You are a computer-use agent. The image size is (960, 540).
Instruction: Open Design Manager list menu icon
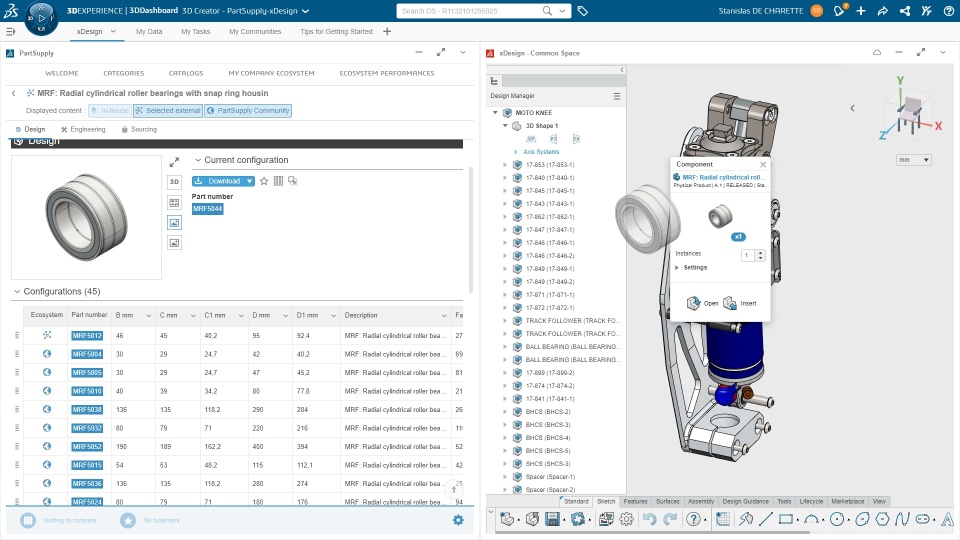tap(617, 96)
